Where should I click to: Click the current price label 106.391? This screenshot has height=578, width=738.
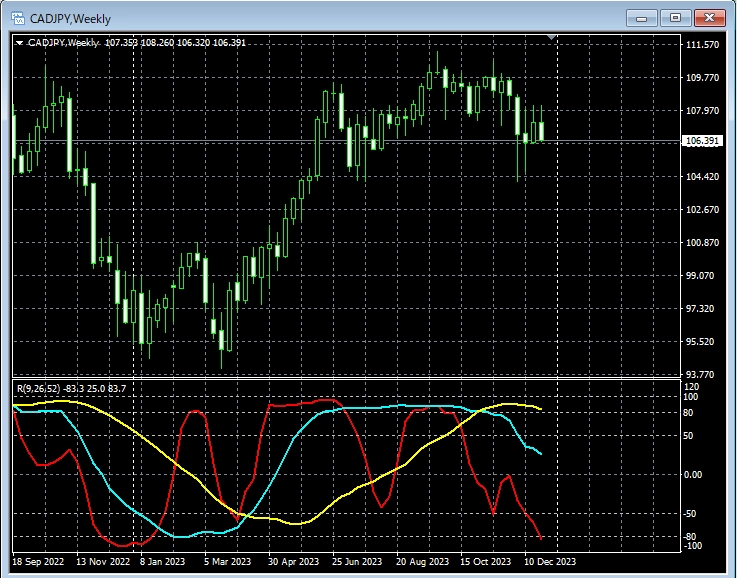click(702, 141)
